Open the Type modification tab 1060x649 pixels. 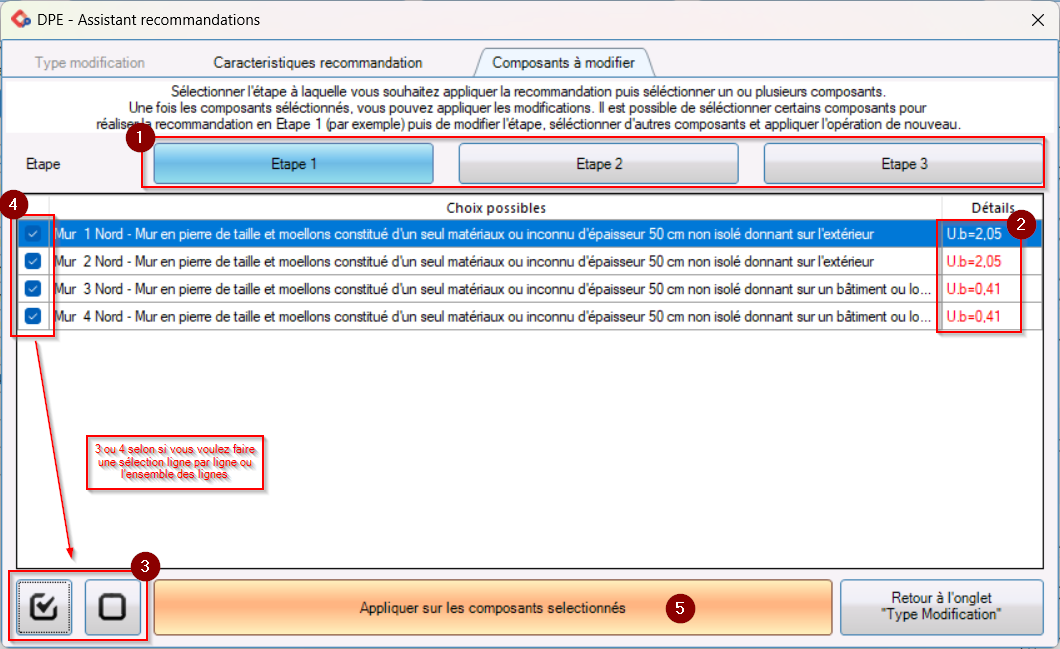point(90,62)
